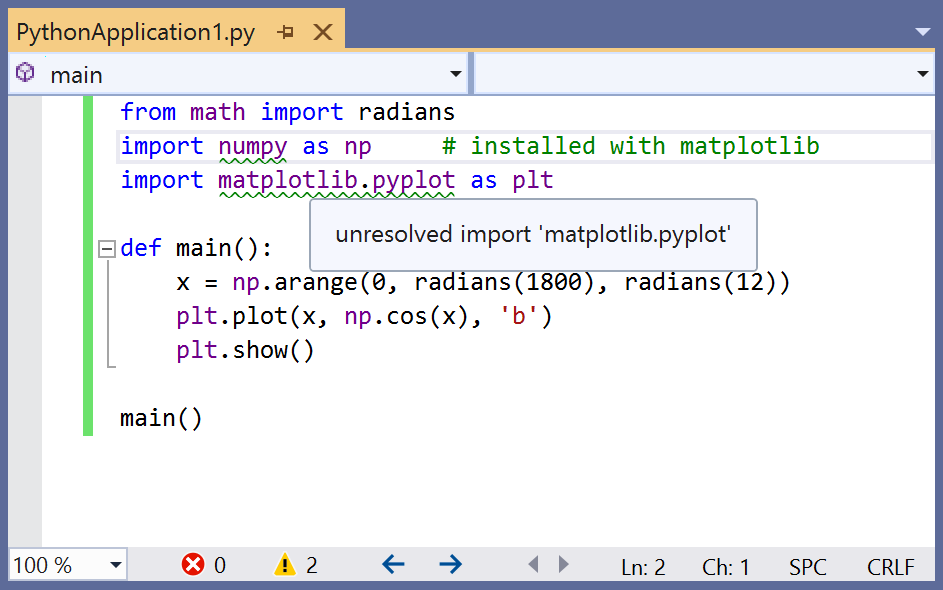Open the 100 % zoom level dropdown
The width and height of the screenshot is (943, 590).
(x=116, y=565)
